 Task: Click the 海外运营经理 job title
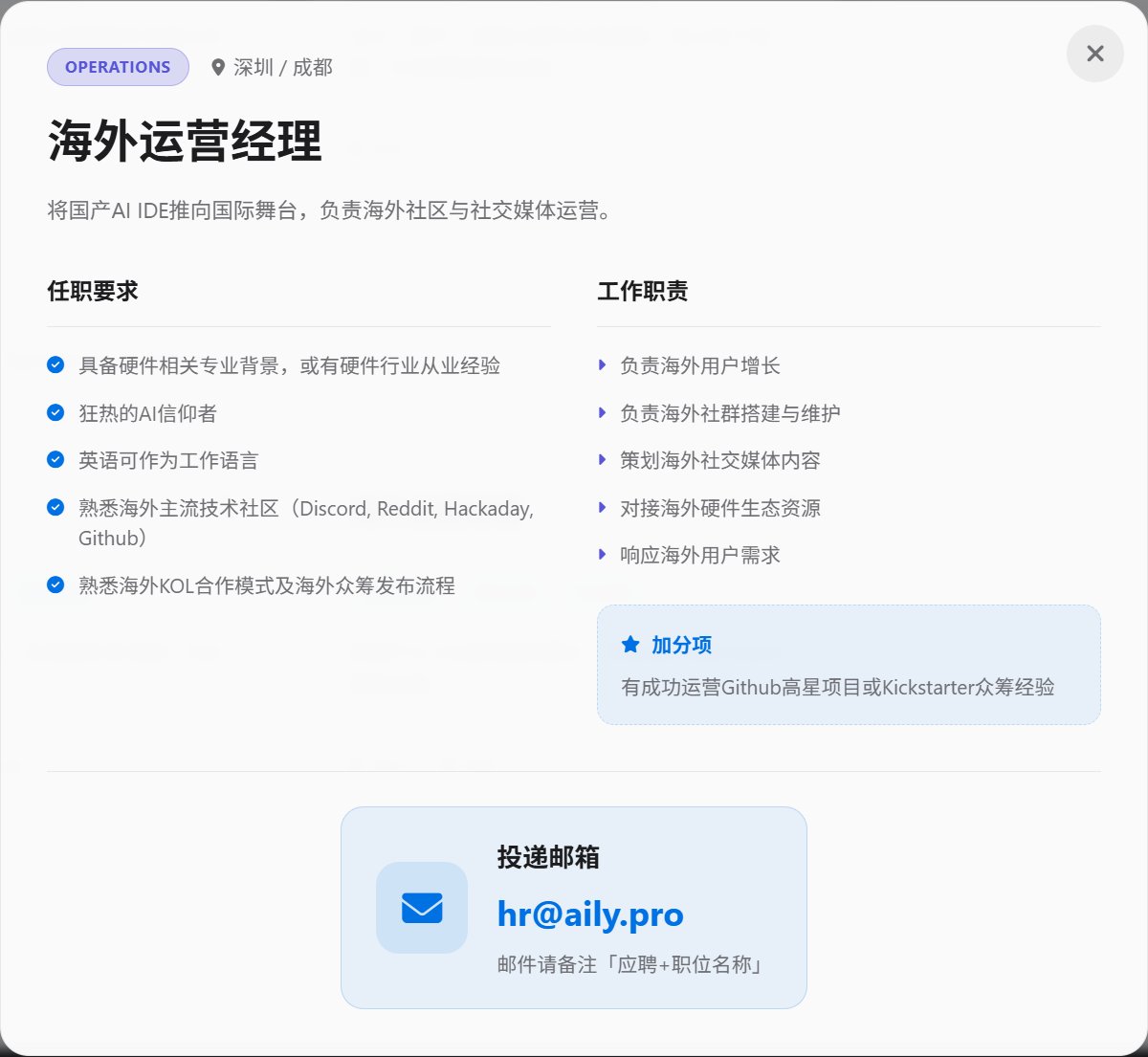point(185,141)
